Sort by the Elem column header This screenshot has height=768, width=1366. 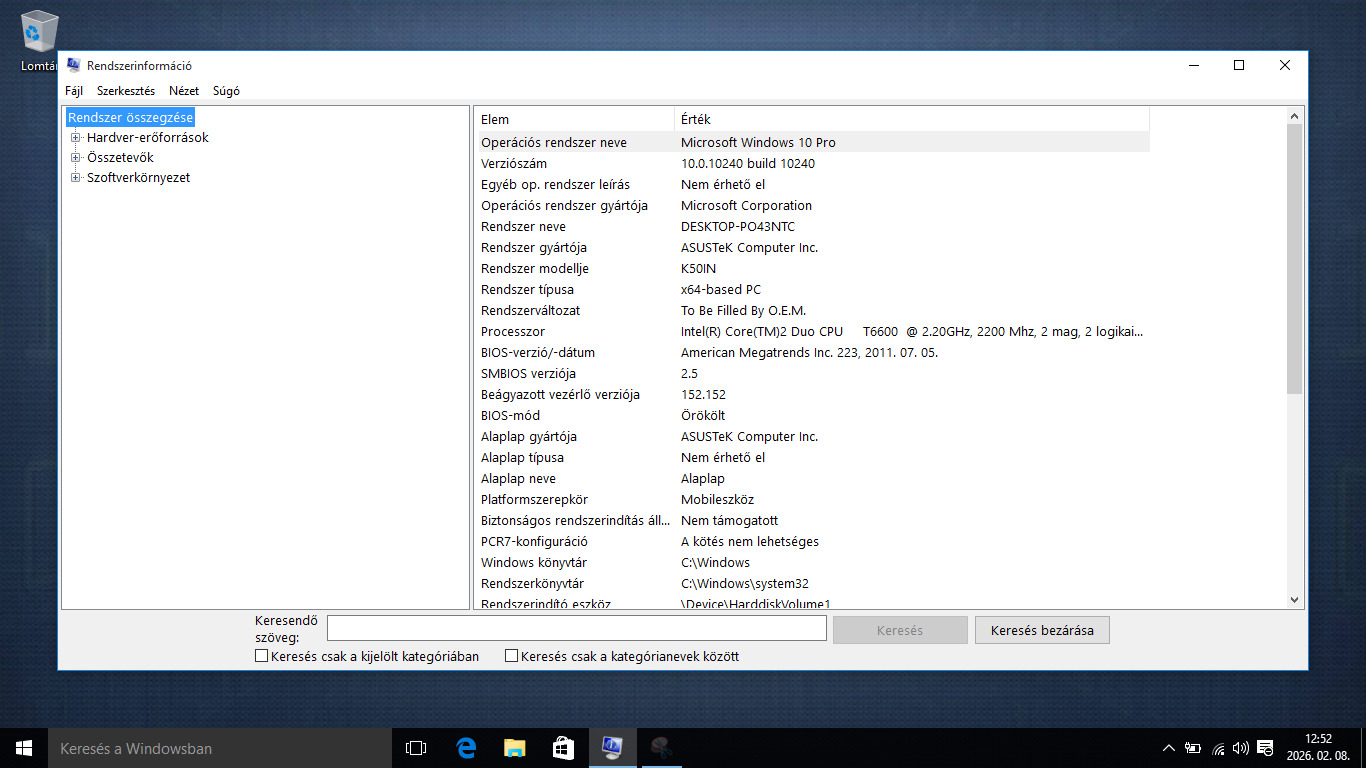click(x=576, y=119)
